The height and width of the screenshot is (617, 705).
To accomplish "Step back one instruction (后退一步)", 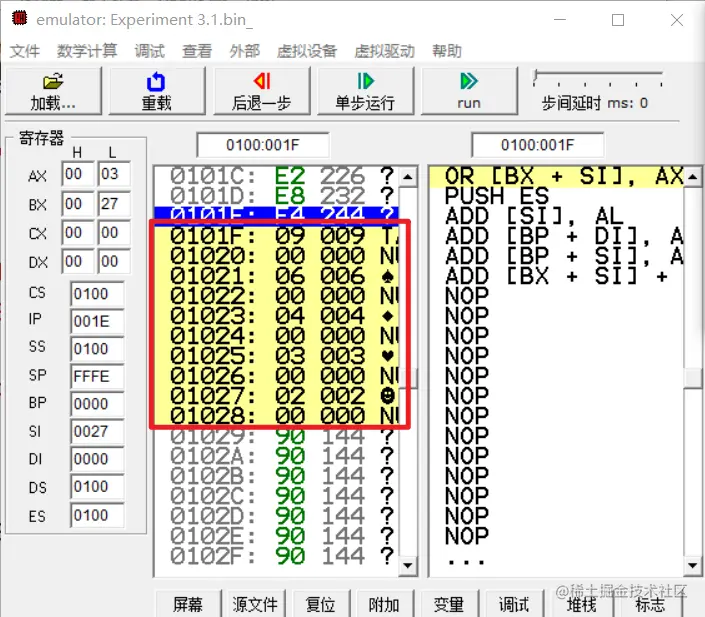I will coord(262,91).
